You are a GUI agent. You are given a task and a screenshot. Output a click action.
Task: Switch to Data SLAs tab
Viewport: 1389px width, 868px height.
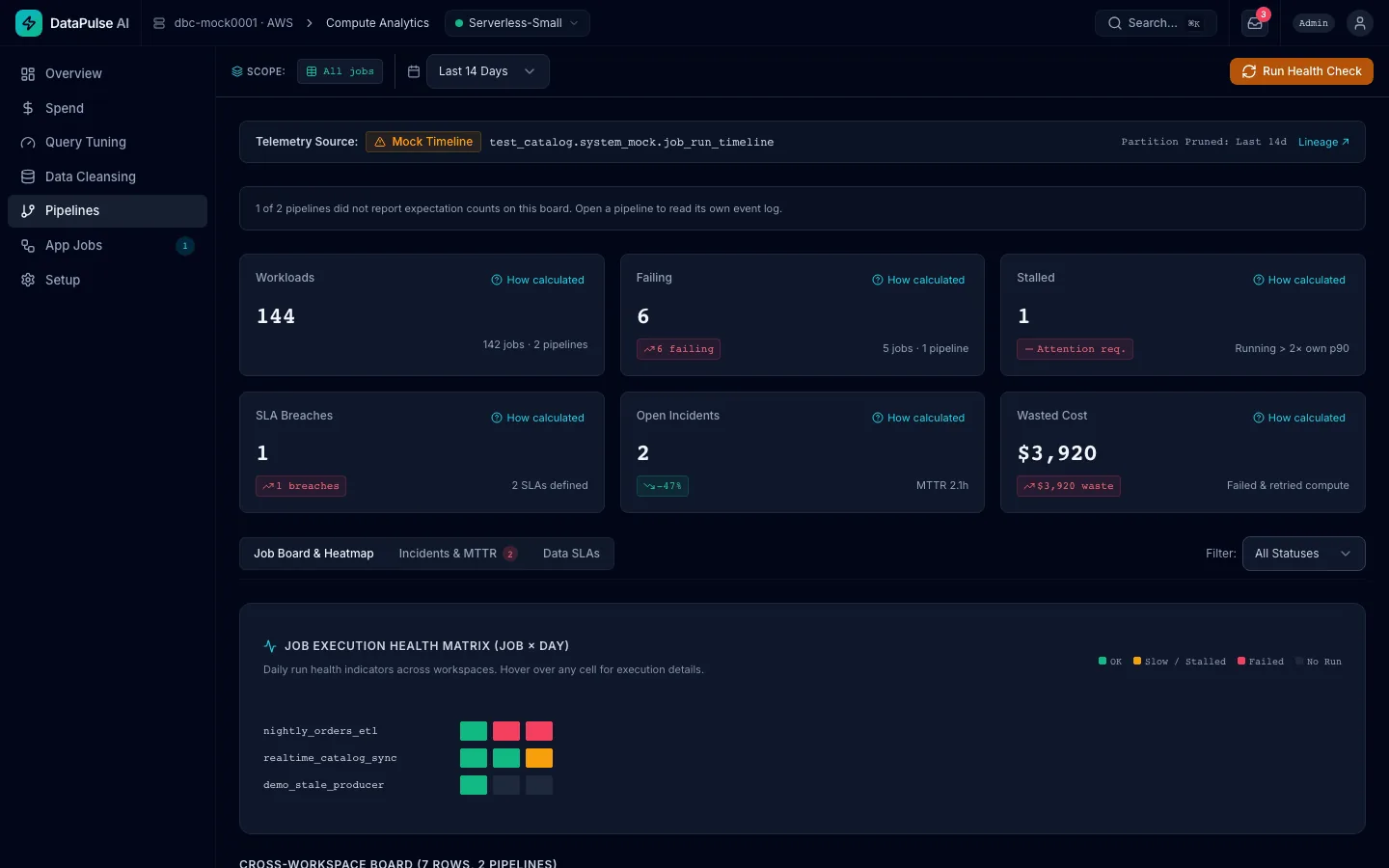pyautogui.click(x=571, y=554)
